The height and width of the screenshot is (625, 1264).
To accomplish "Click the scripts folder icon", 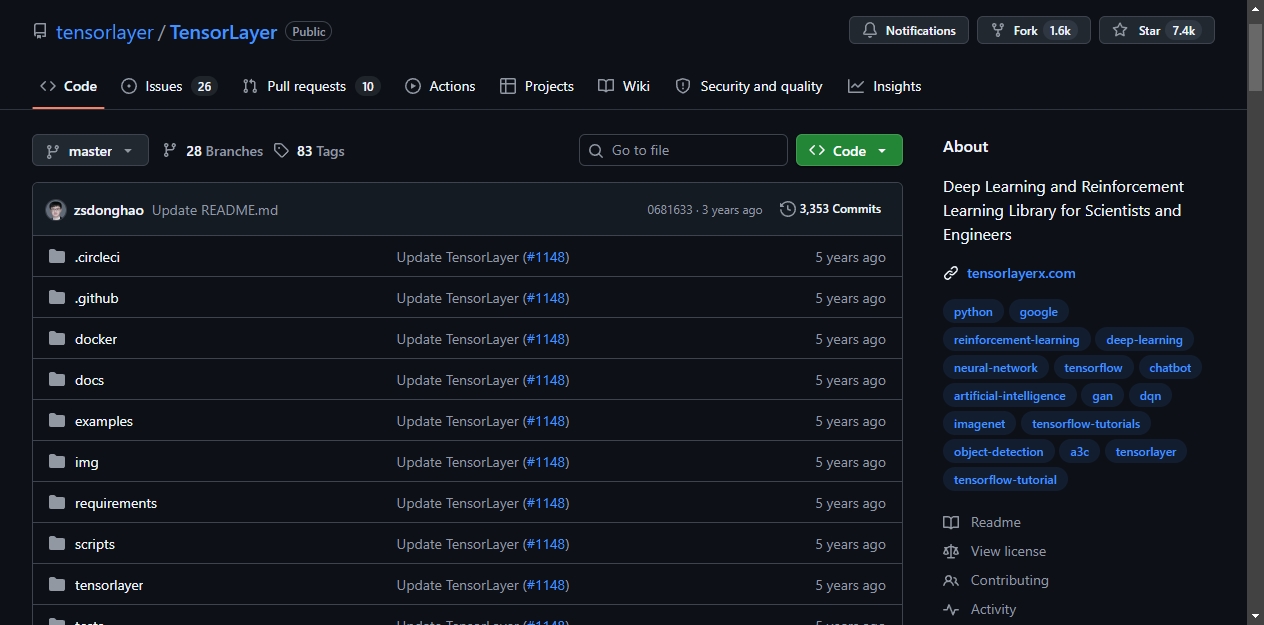I will 57,544.
